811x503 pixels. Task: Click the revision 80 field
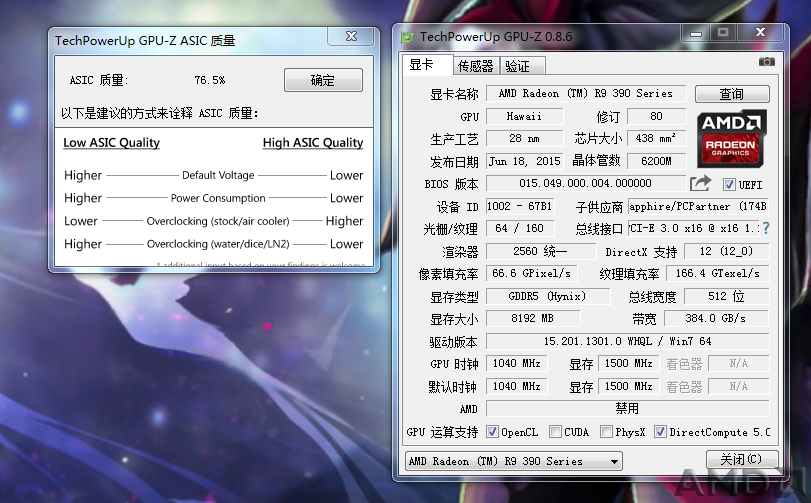coord(656,116)
